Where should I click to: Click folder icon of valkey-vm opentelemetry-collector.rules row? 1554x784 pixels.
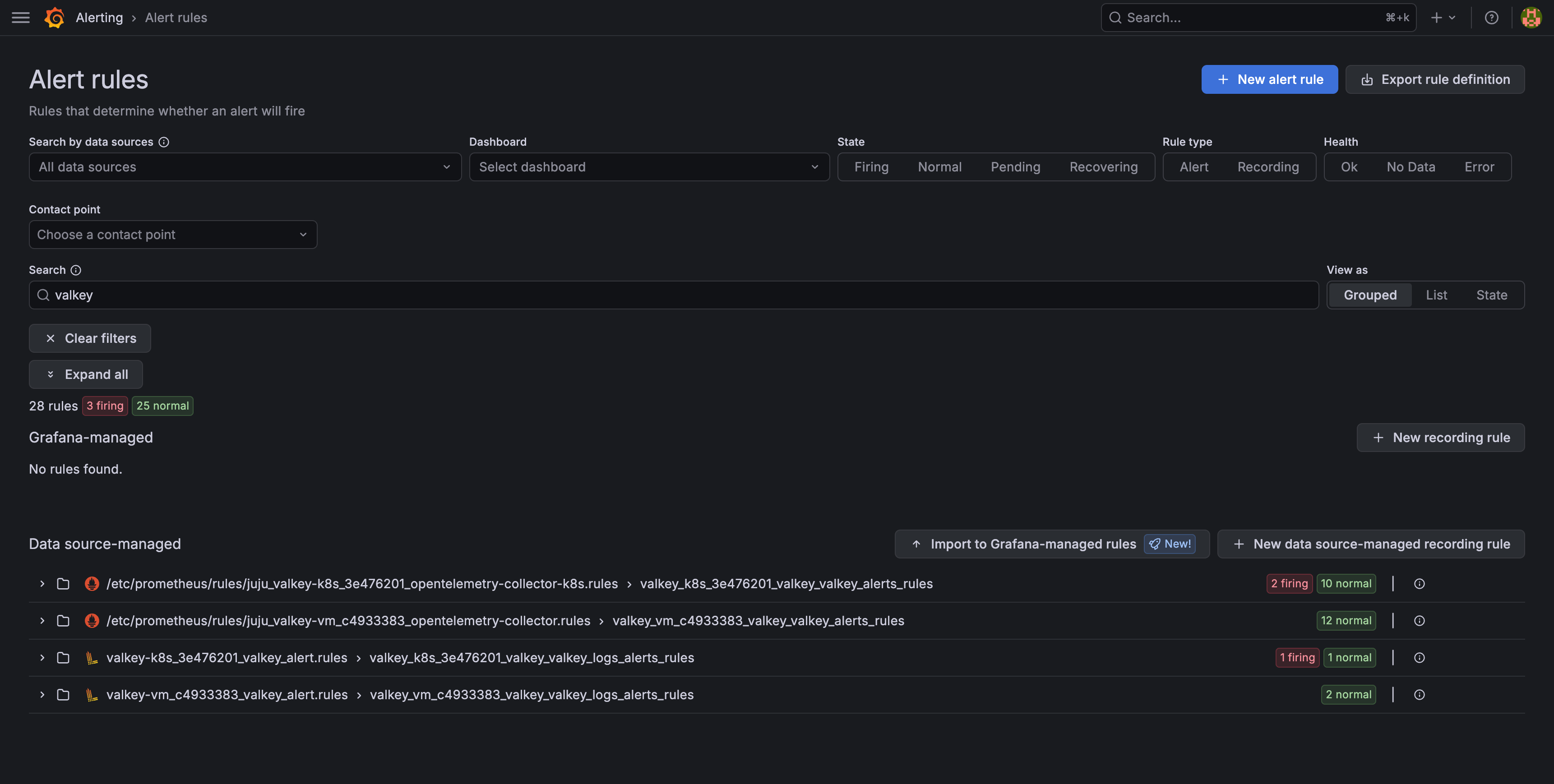(x=63, y=621)
